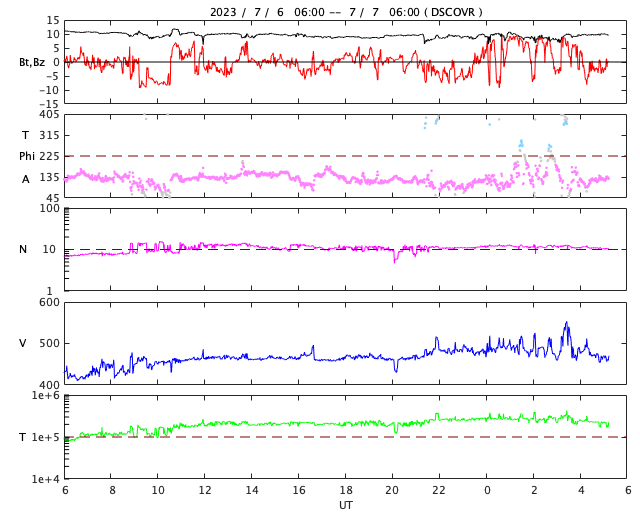Click the V speed axis label
This screenshot has height=512, width=640.
pos(23,343)
